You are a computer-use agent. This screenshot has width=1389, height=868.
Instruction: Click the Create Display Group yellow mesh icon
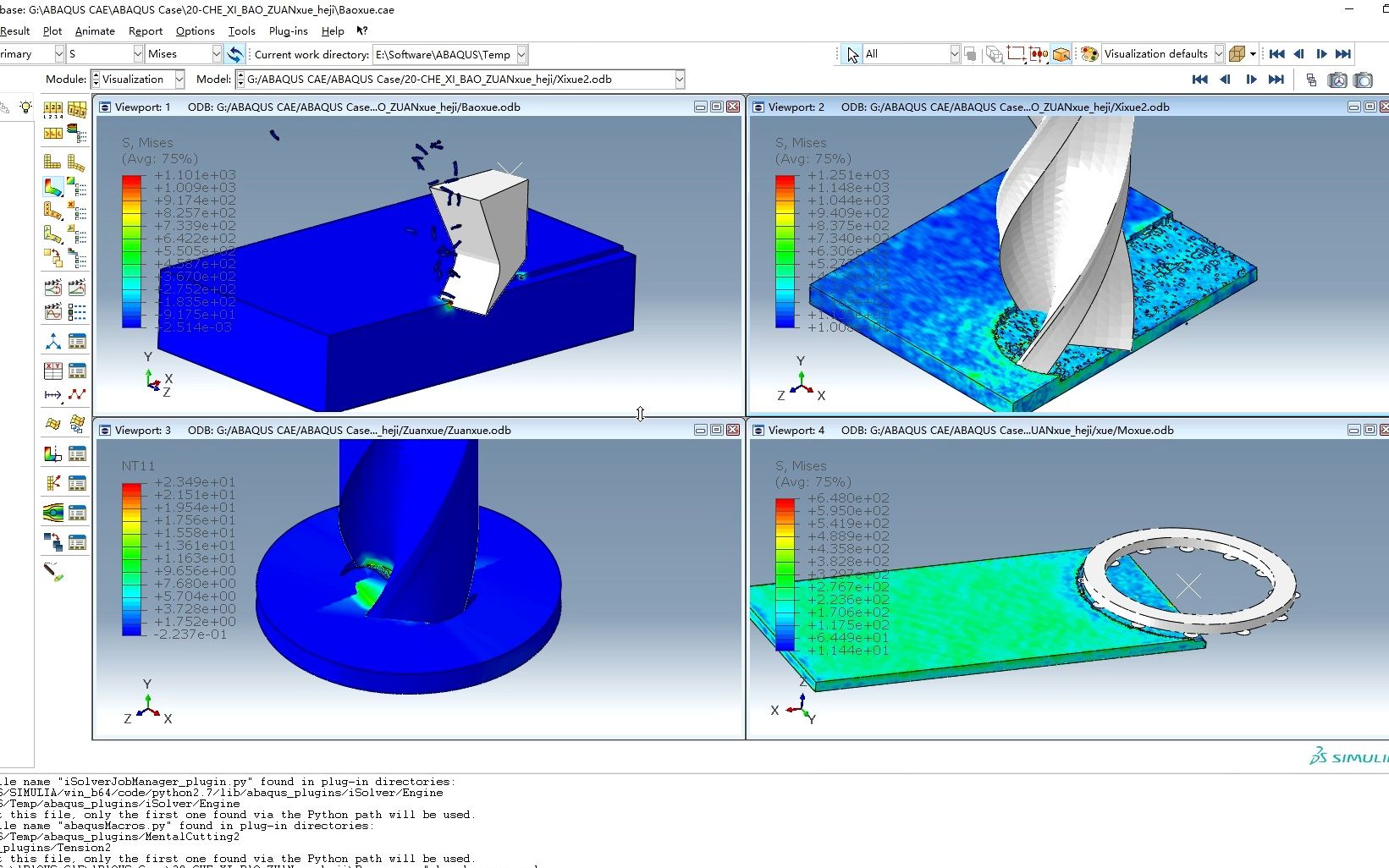click(x=52, y=423)
